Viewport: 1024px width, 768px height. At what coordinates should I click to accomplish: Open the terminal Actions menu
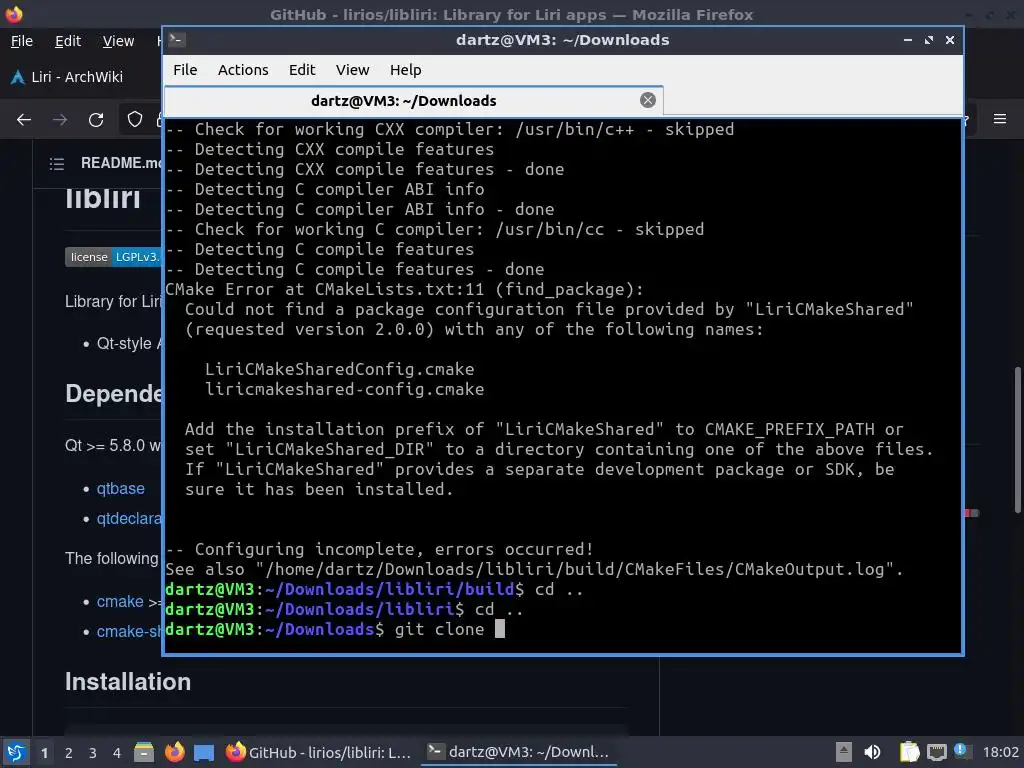(243, 70)
